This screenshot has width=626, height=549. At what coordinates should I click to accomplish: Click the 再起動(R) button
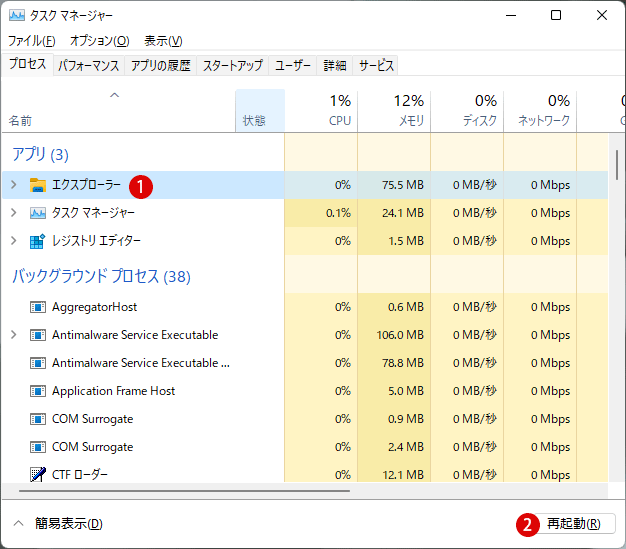(574, 523)
